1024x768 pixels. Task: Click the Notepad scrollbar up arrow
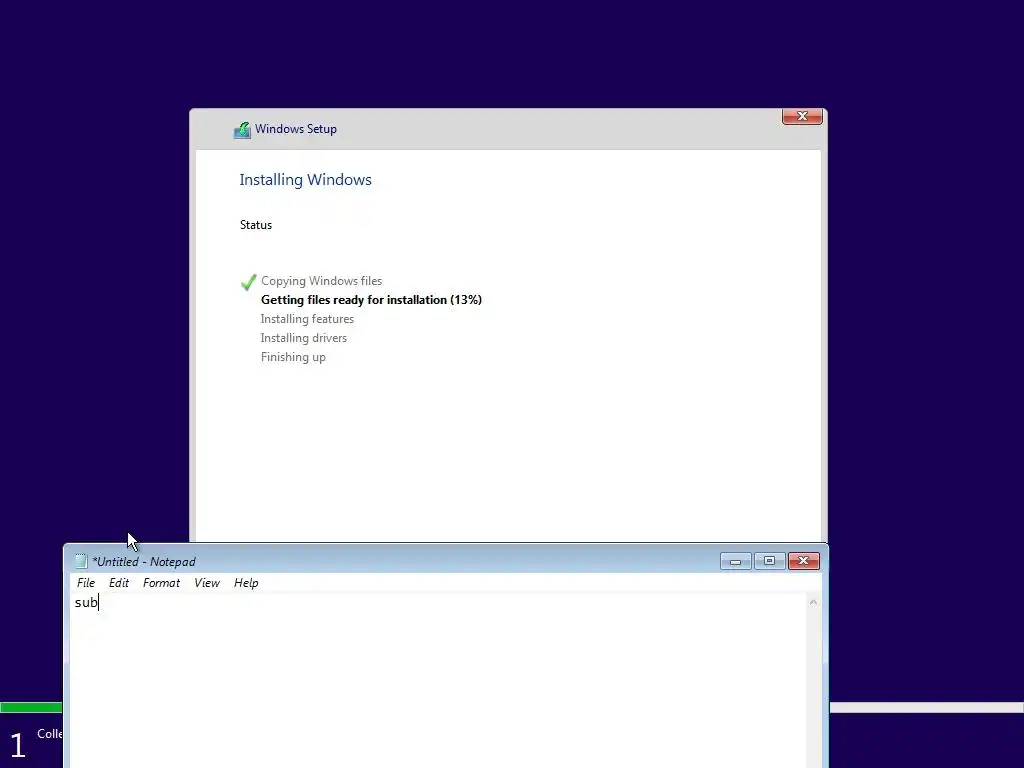point(813,602)
